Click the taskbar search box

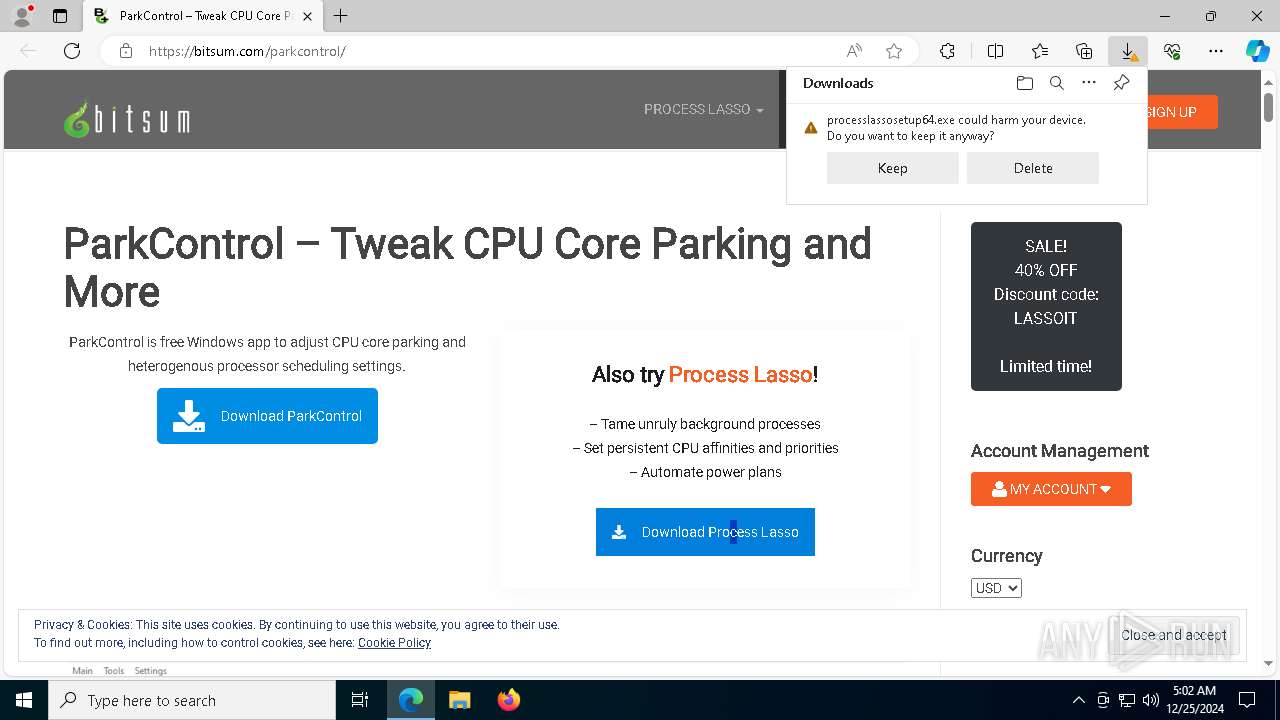[192, 700]
